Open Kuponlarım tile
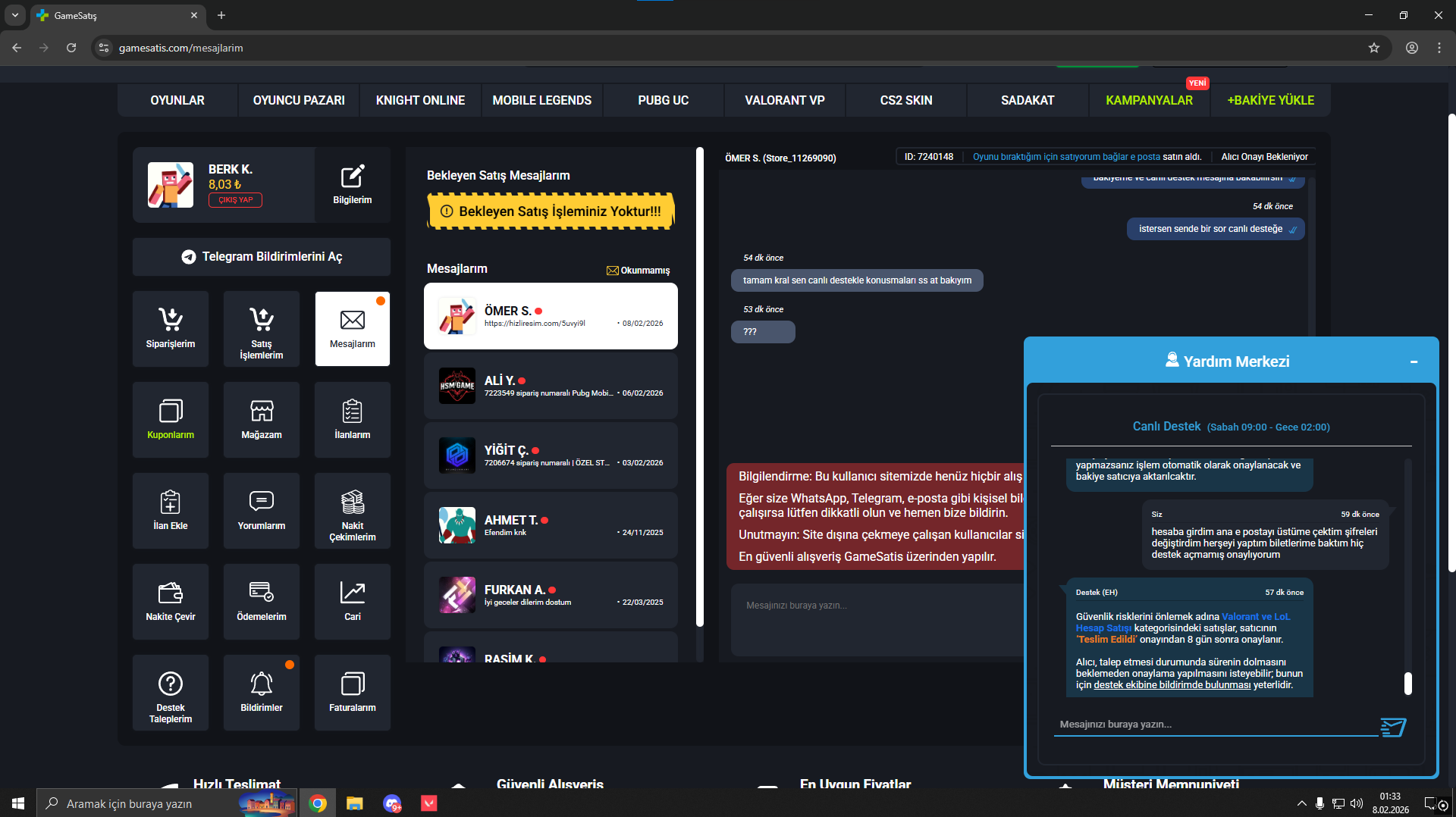Viewport: 1456px width, 817px height. point(171,420)
